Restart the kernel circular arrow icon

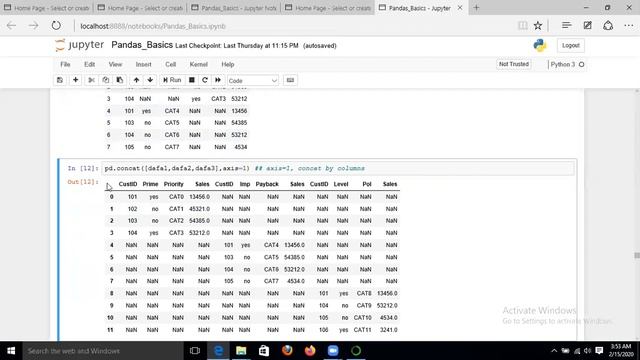205,80
